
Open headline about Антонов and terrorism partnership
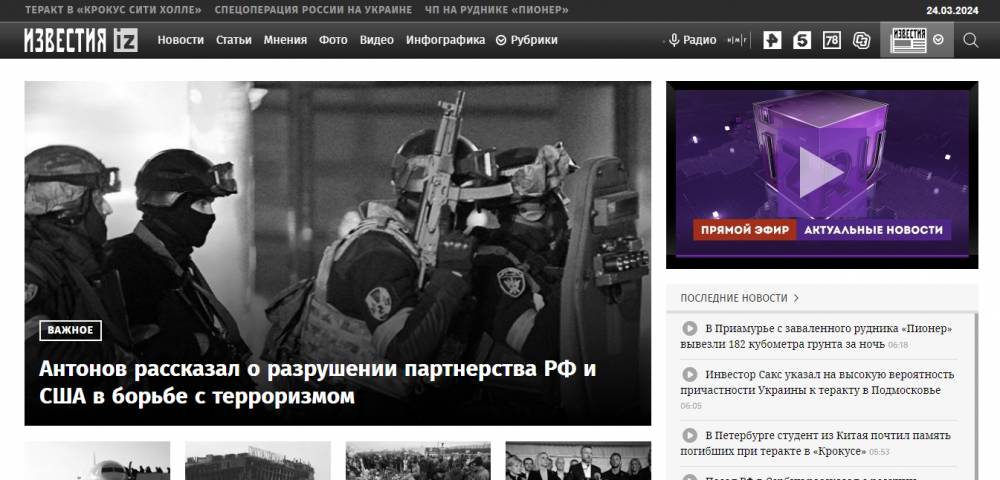tap(317, 382)
